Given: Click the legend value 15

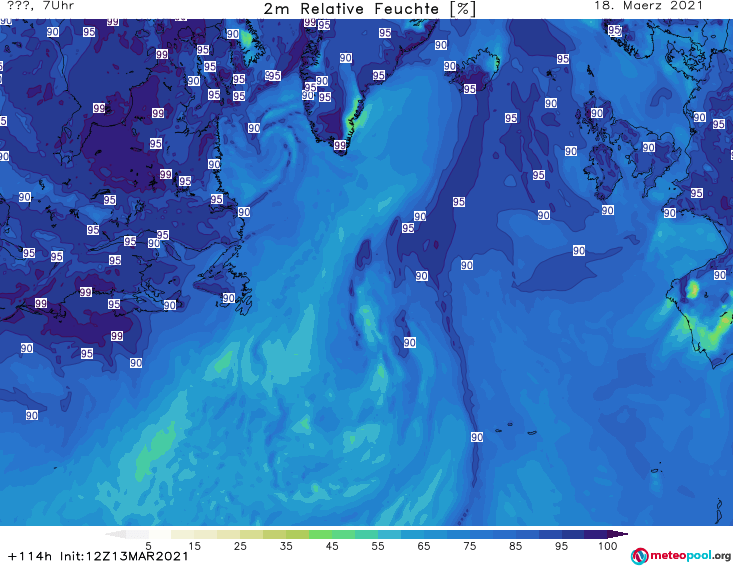Looking at the screenshot, I should pos(194,546).
